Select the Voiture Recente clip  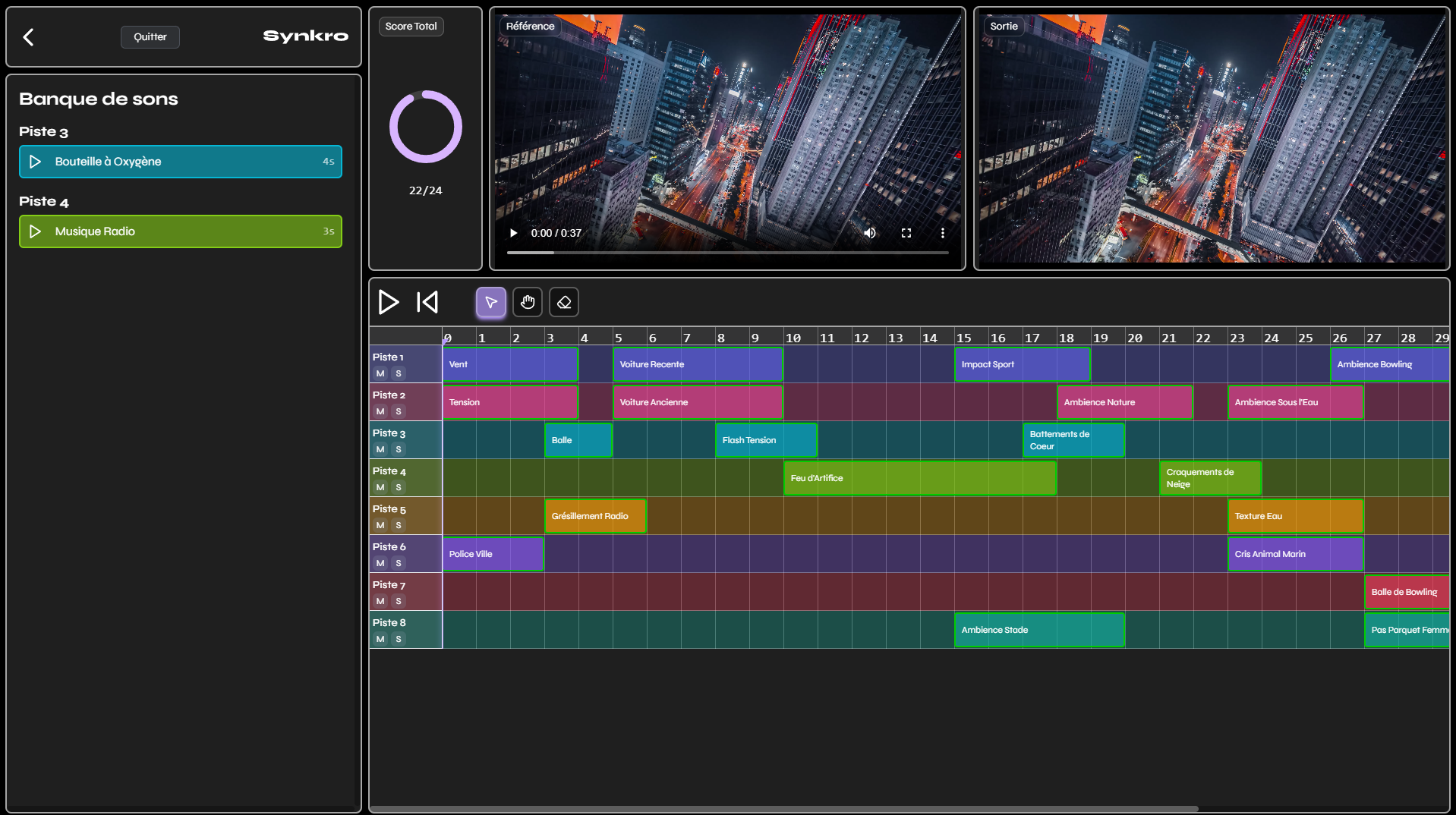coord(698,364)
